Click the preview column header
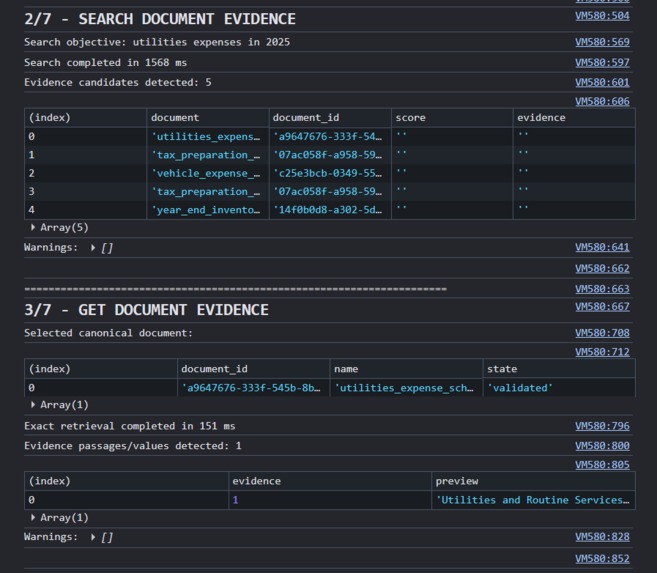 click(533, 481)
